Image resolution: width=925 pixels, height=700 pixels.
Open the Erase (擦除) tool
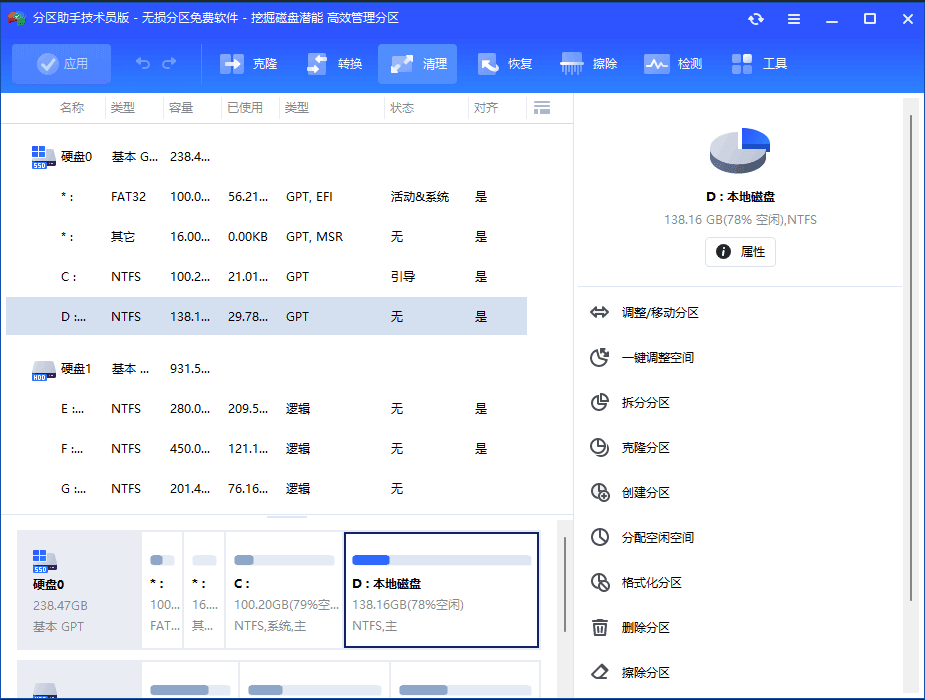click(x=587, y=62)
